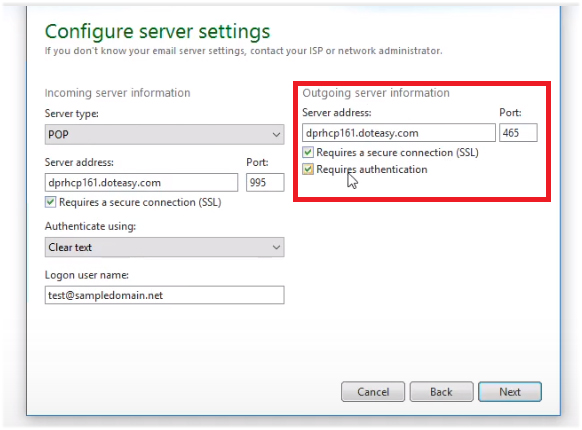
Task: Click the Cancel button
Action: tap(373, 392)
